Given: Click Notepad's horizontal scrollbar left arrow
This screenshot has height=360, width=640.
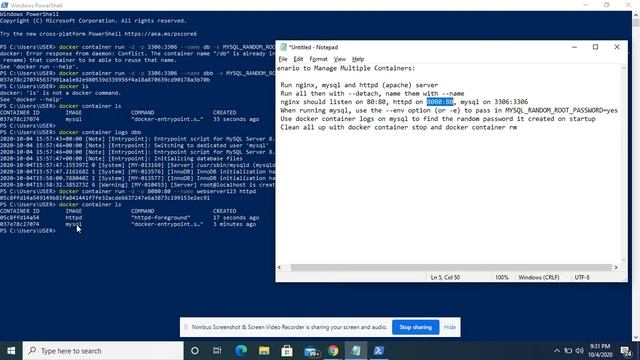Looking at the screenshot, I should coord(280,267).
